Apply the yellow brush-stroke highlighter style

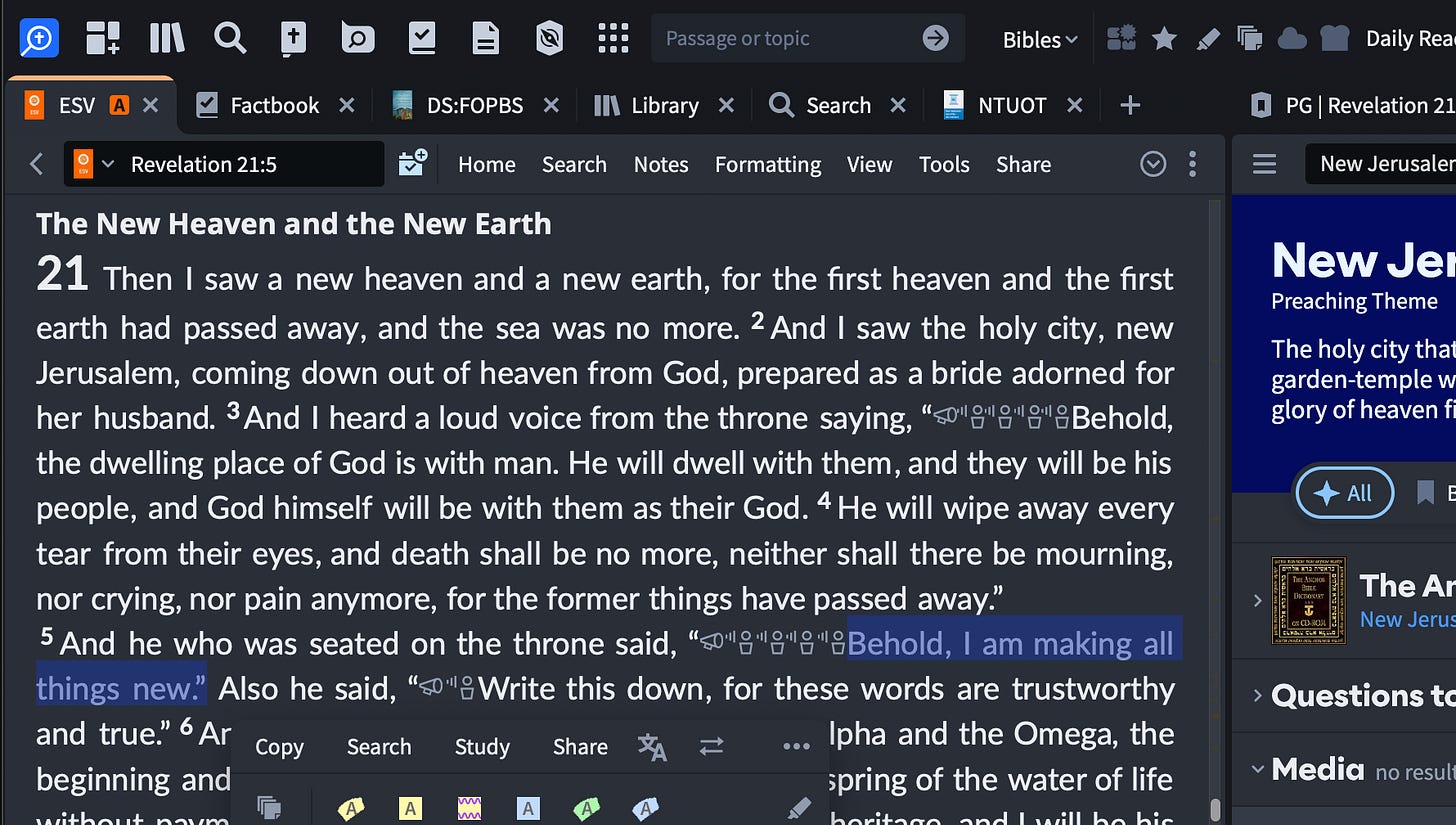click(x=351, y=808)
